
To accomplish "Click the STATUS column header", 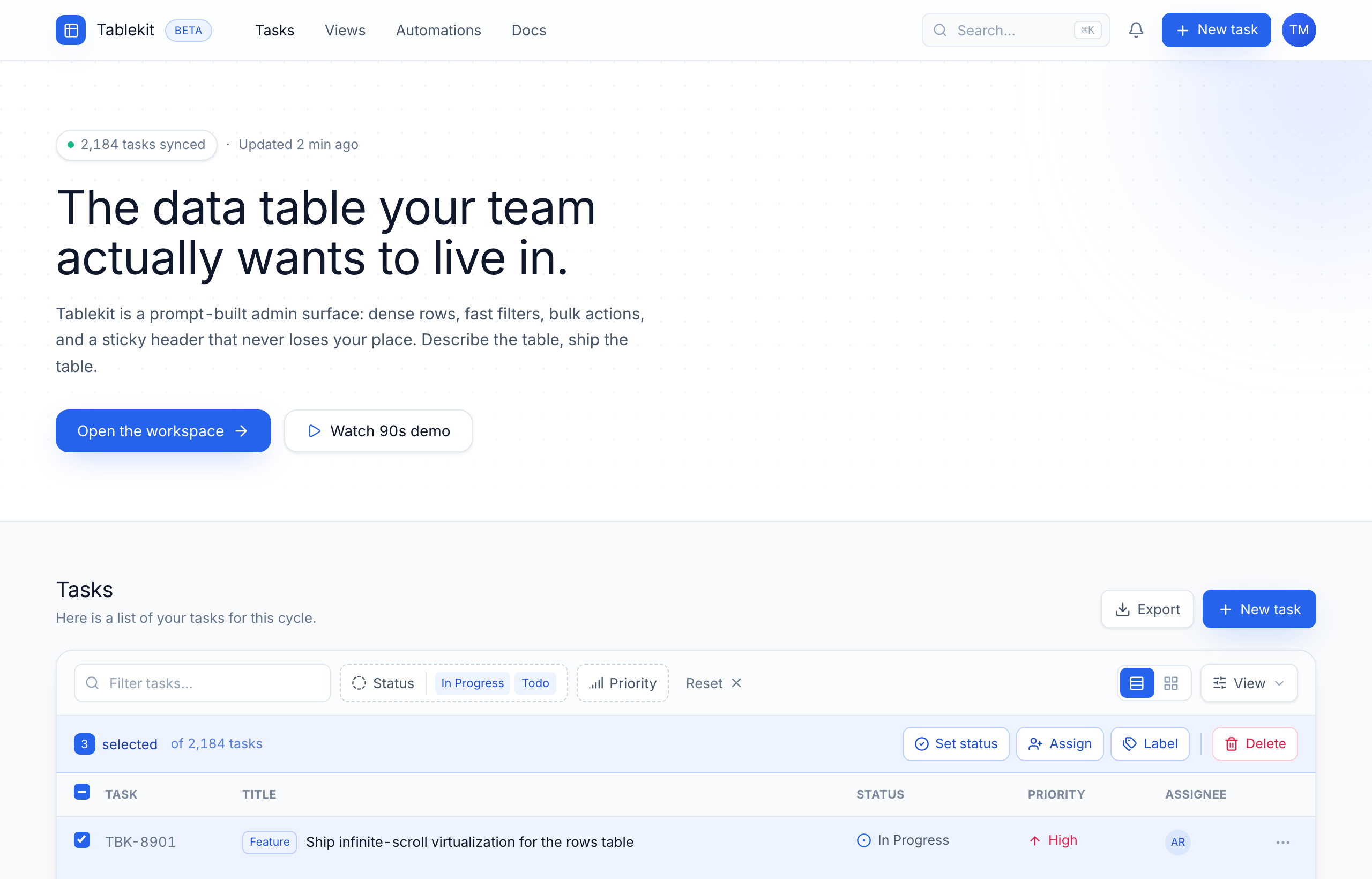I will (x=879, y=794).
